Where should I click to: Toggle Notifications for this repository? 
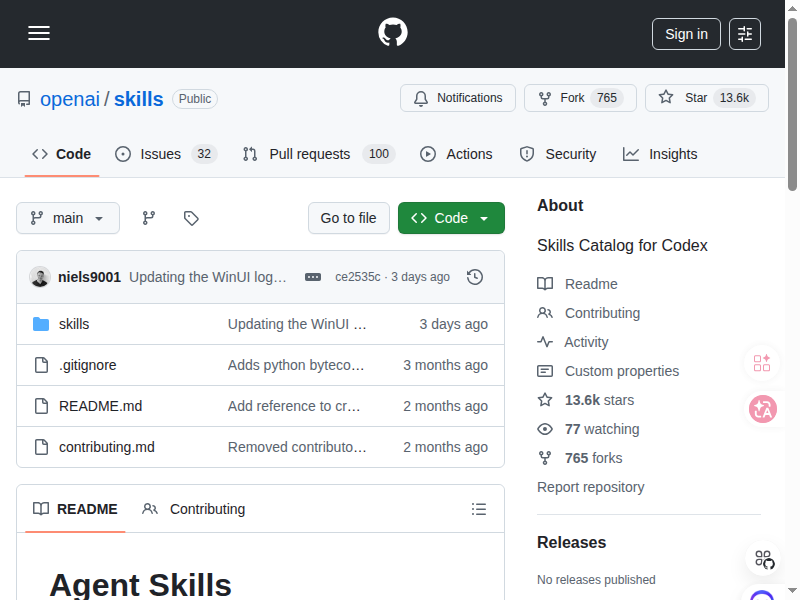(458, 98)
